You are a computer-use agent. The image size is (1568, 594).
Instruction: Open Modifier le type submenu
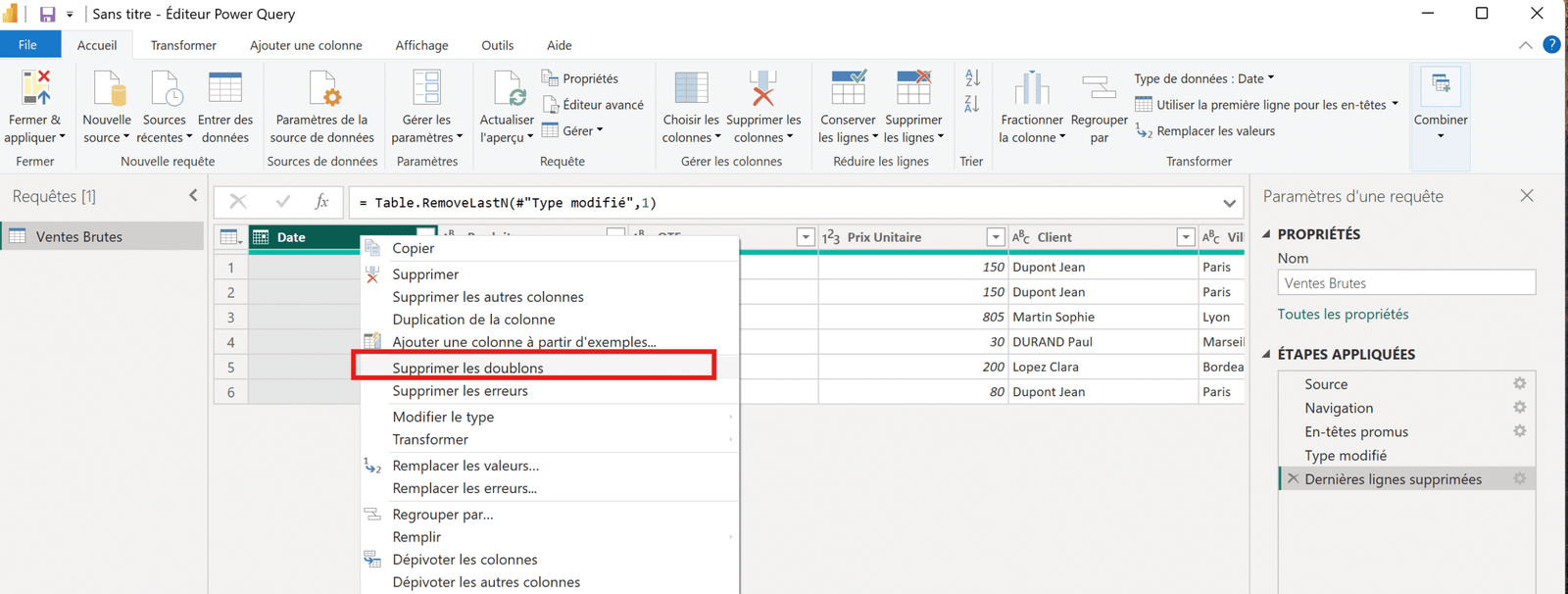point(550,417)
